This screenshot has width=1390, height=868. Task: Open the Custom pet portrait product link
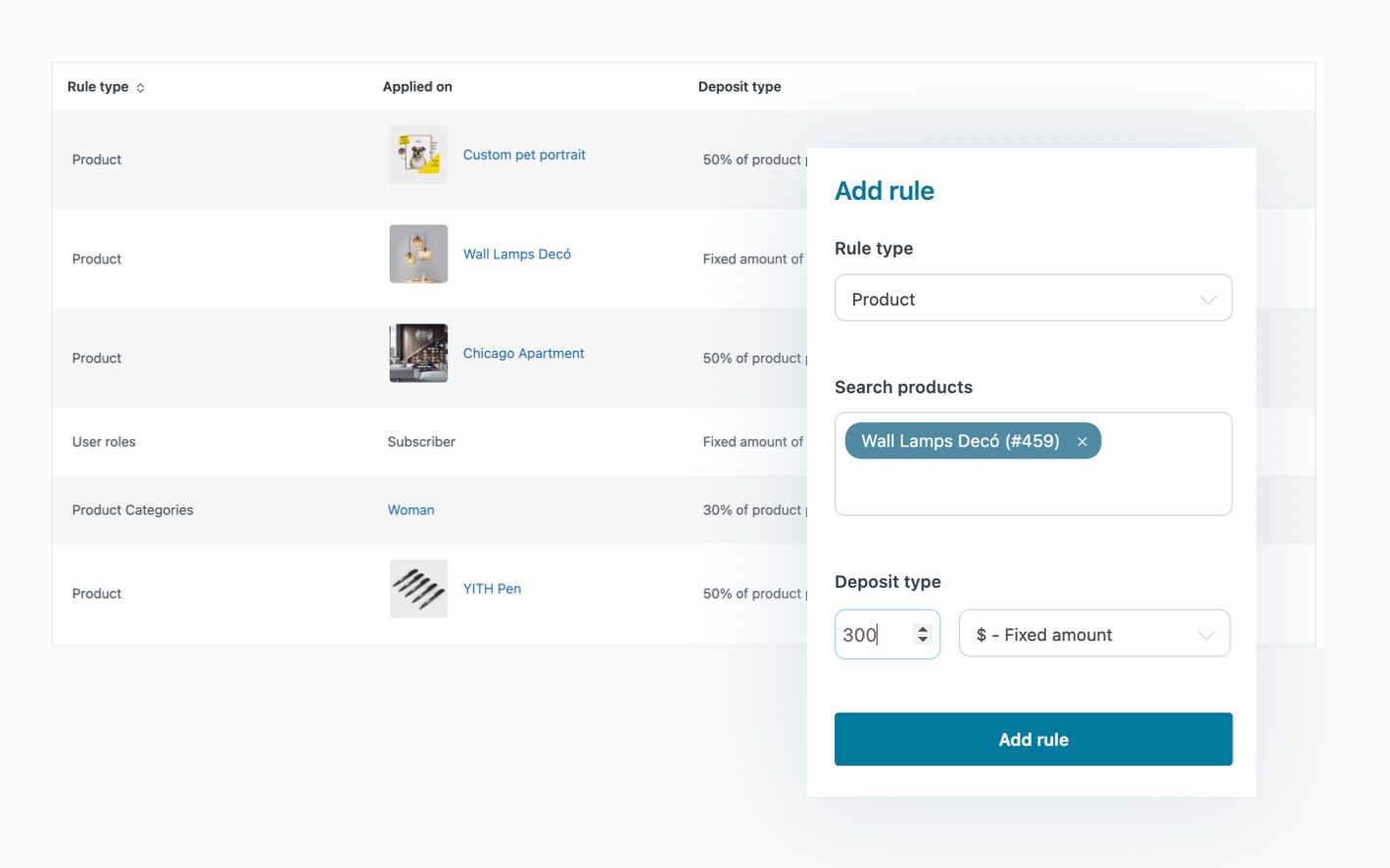pyautogui.click(x=524, y=155)
